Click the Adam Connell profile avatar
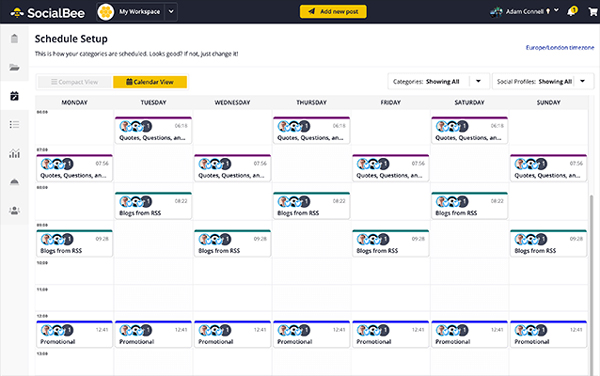 496,12
